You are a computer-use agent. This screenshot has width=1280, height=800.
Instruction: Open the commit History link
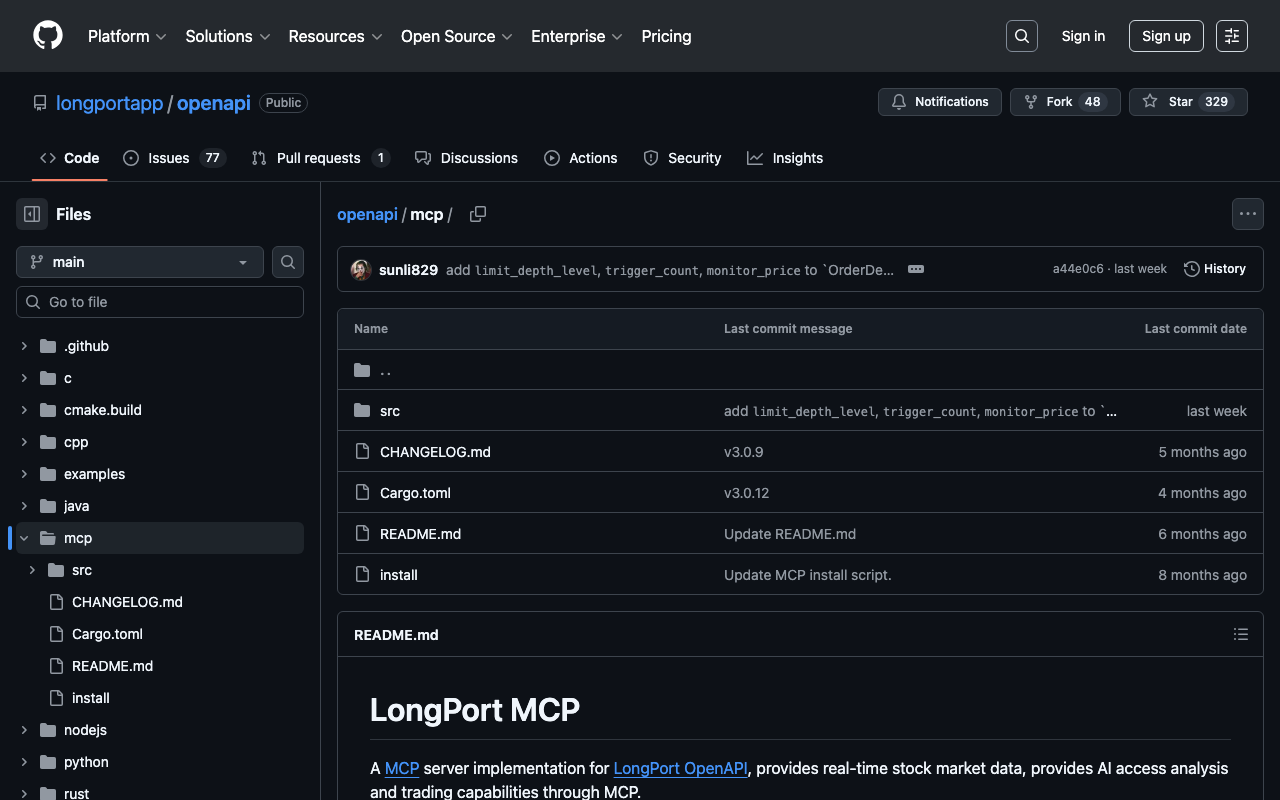1215,269
